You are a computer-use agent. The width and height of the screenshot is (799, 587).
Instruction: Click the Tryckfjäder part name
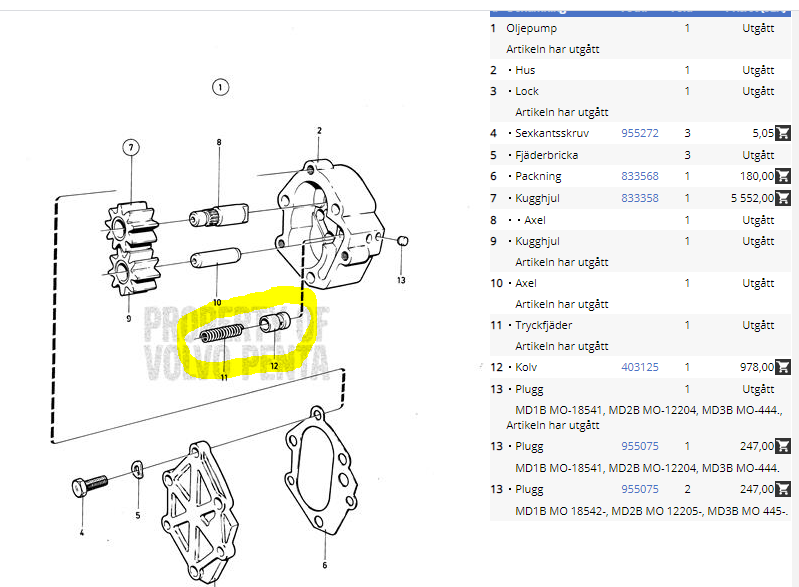point(543,326)
